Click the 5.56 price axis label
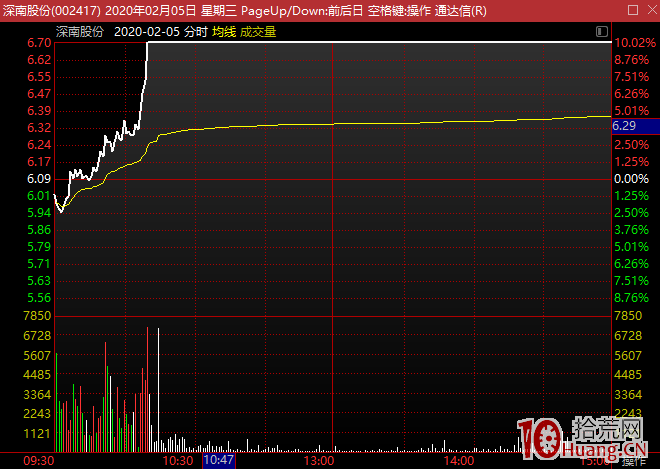Screen dimensions: 660x469 coord(39,298)
